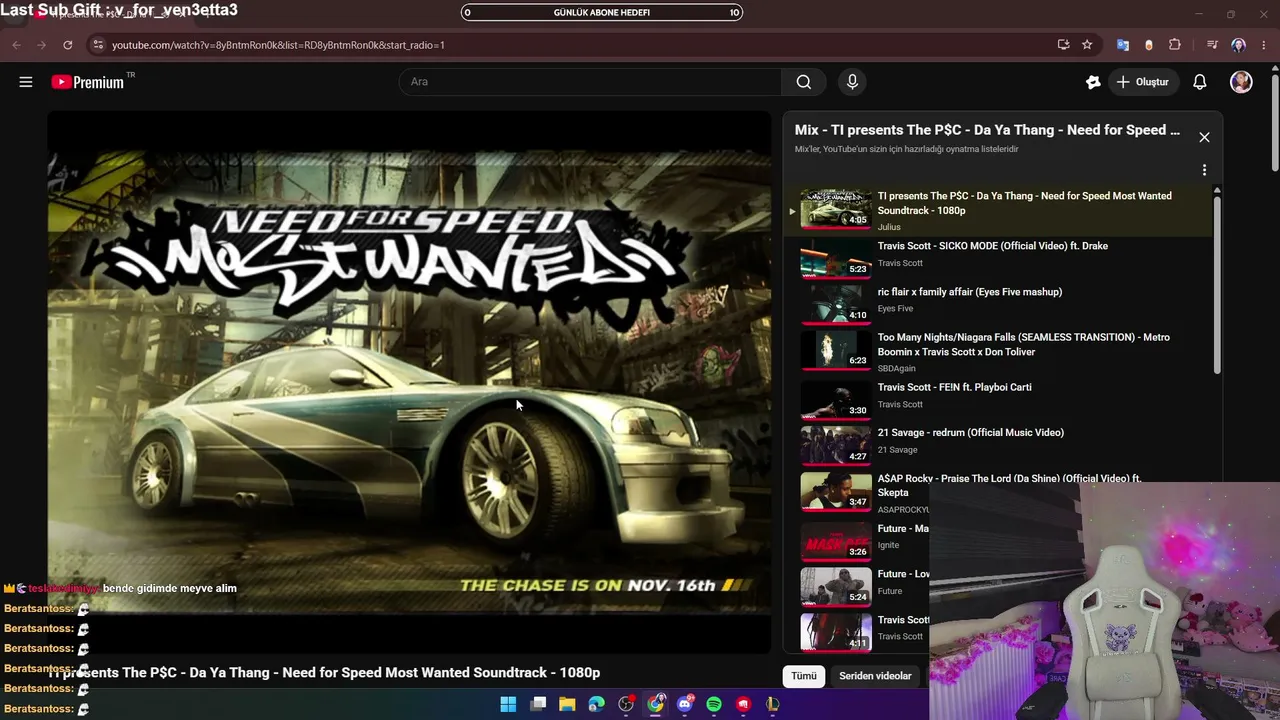Go forward in browser history

42,45
